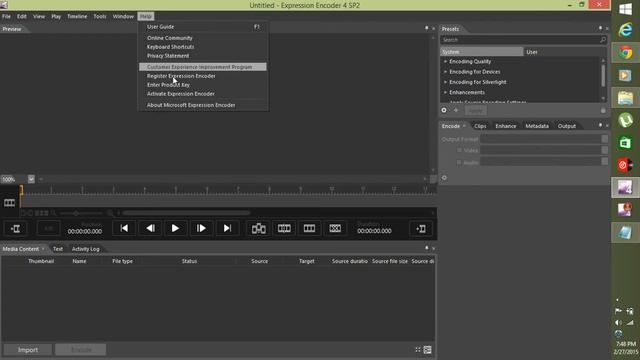Screen dimensions: 640x360
Task: Switch to the Clips tab
Action: [480, 126]
